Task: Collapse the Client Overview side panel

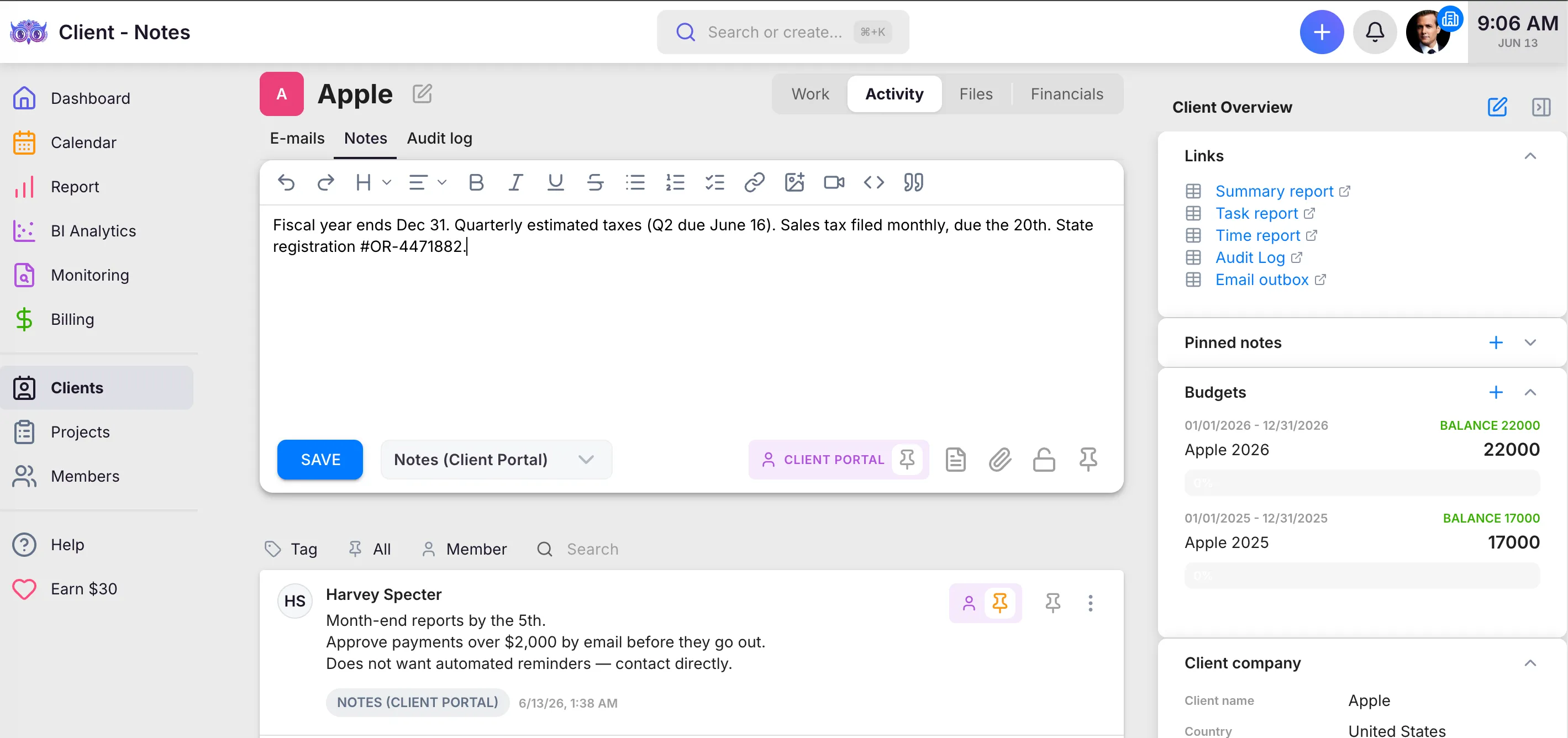Action: [1541, 107]
